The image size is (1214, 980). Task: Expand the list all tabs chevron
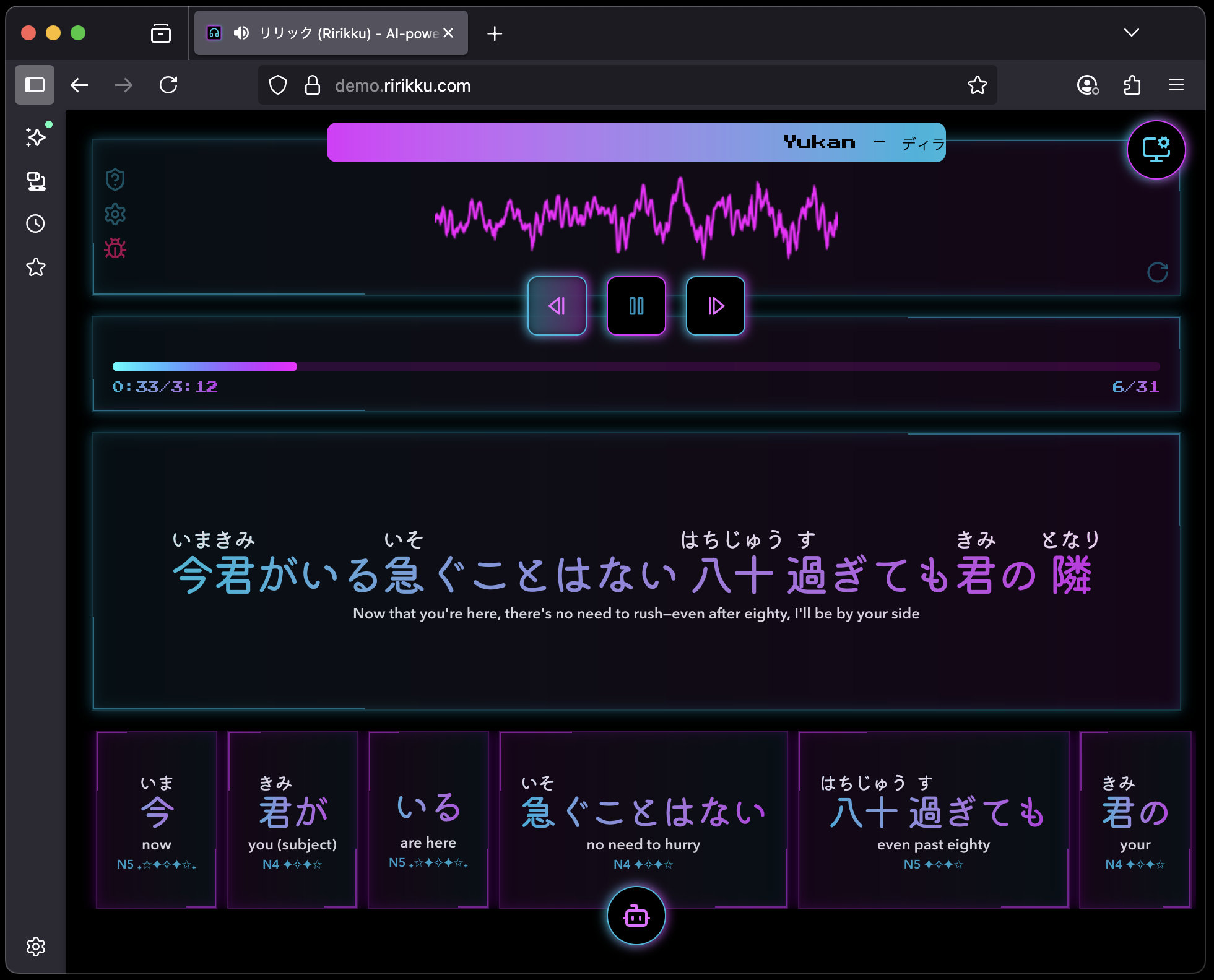point(1131,33)
